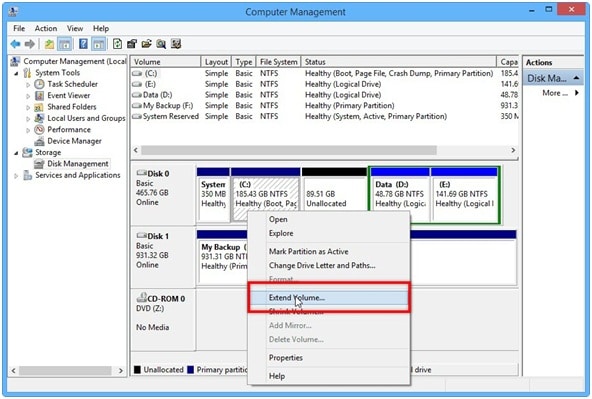The height and width of the screenshot is (399, 592).
Task: Sort by the Layout column header
Action: [x=216, y=62]
